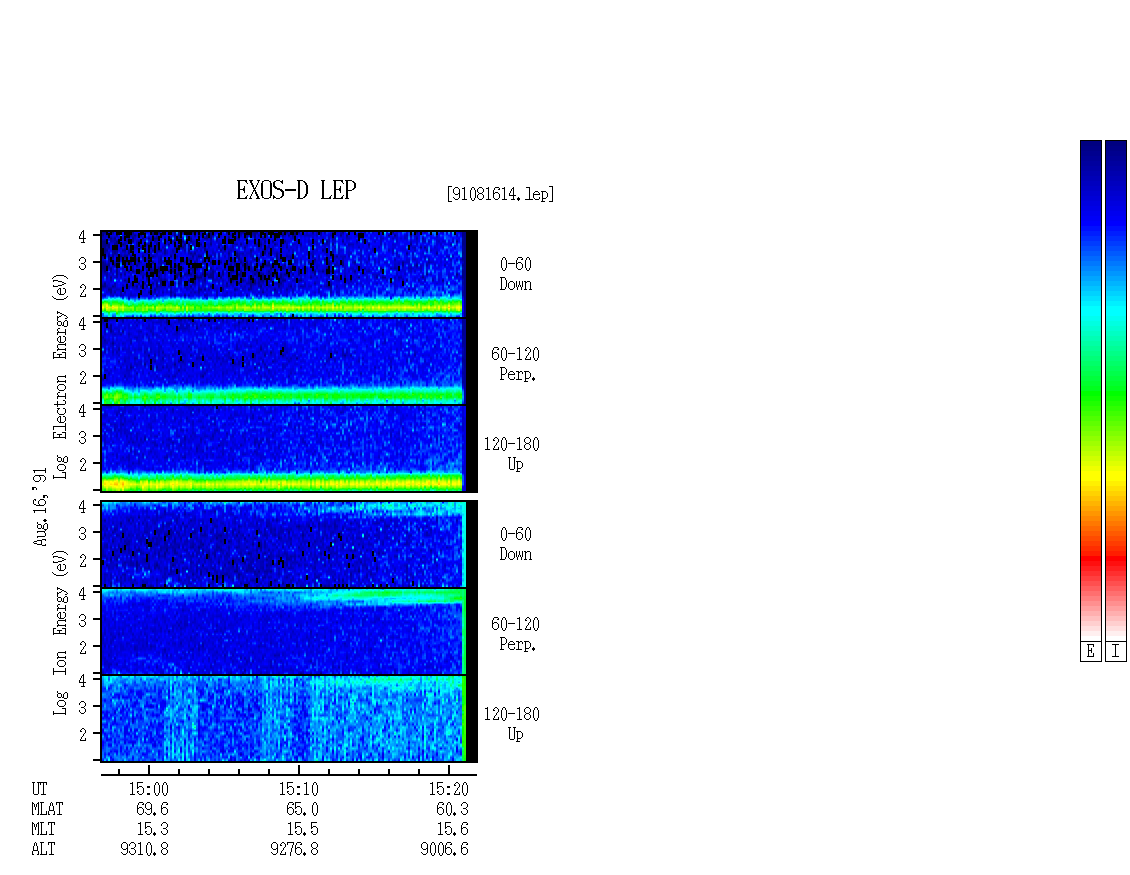
Task: Click the 15:10 UT time label
Action: (298, 789)
